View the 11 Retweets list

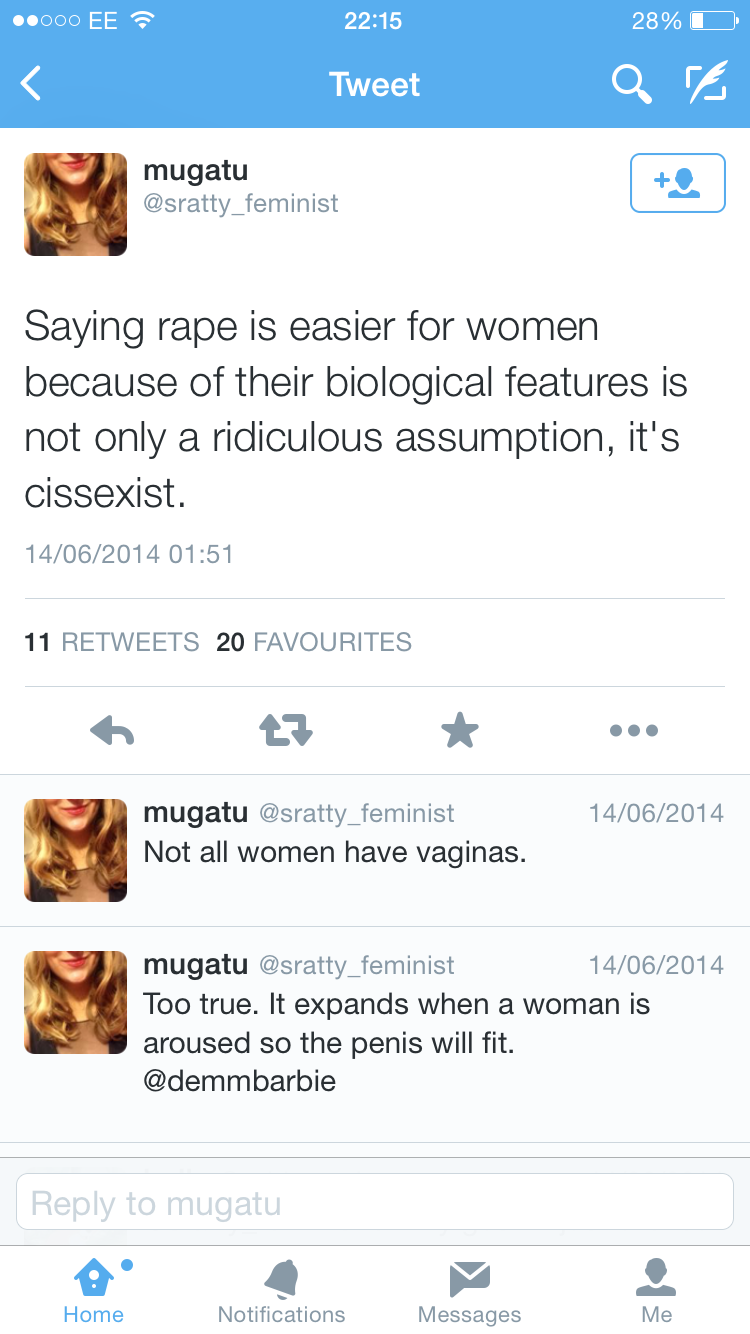pyautogui.click(x=112, y=642)
